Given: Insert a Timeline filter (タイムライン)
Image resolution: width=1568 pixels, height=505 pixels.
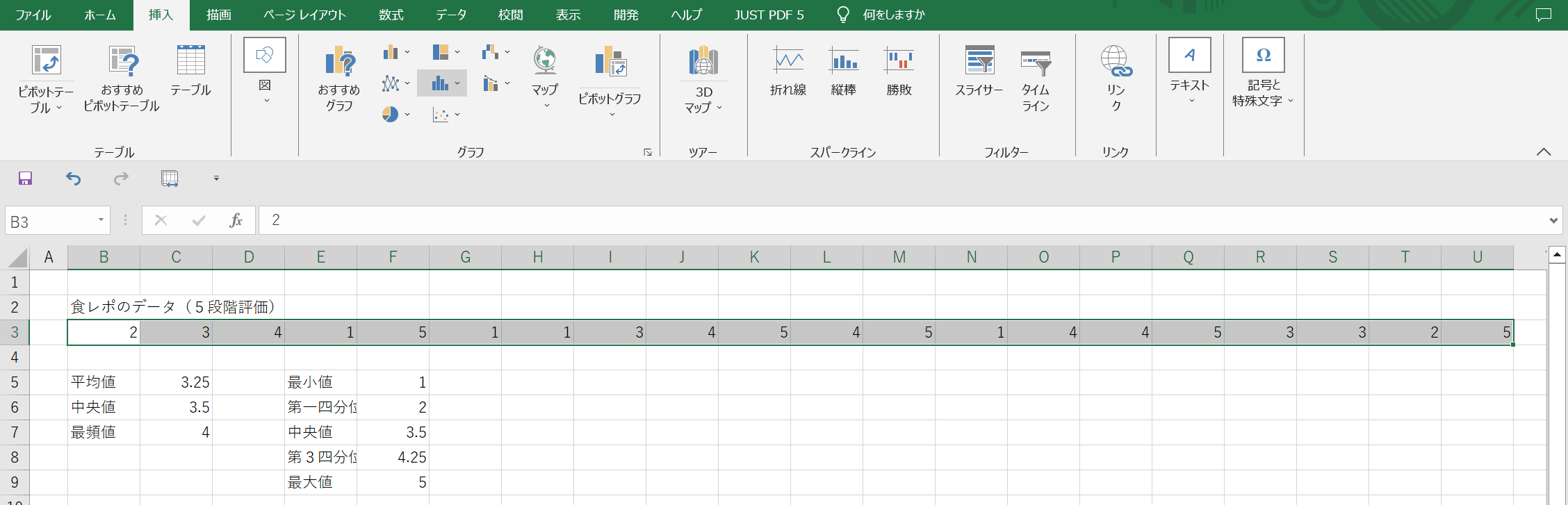Looking at the screenshot, I should (x=1036, y=79).
